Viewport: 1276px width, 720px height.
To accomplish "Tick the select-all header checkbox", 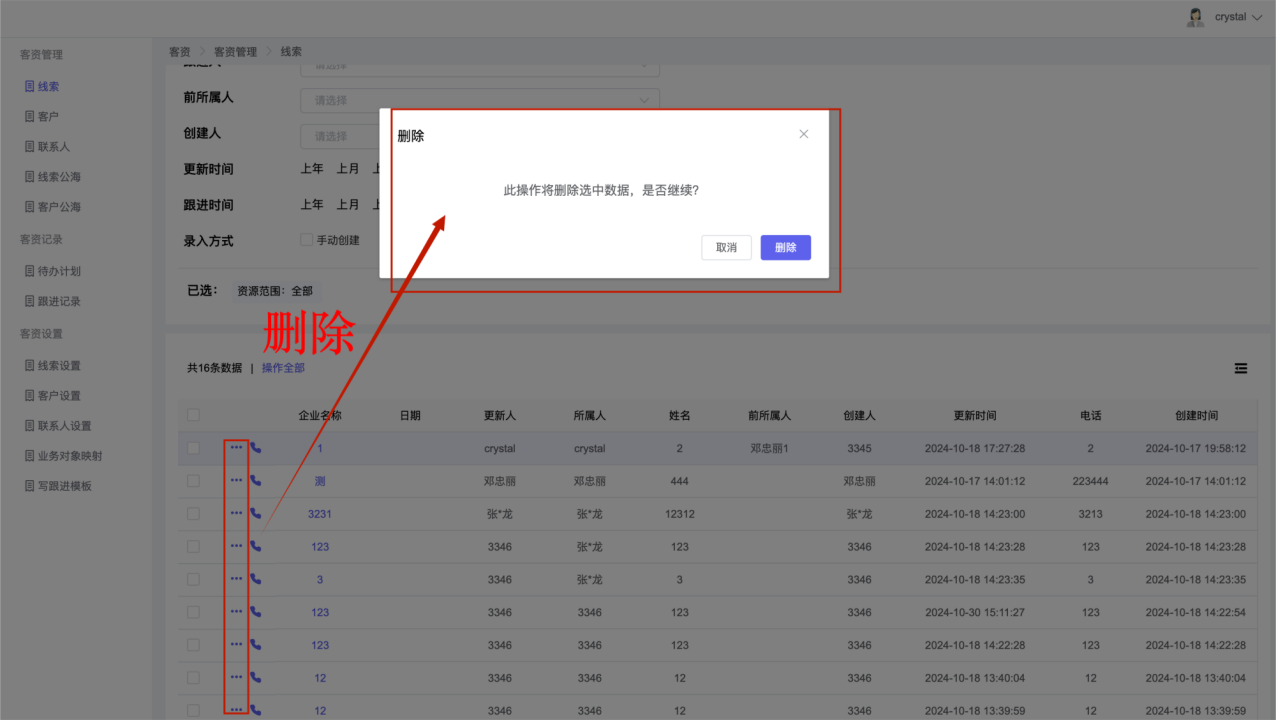I will coord(193,415).
